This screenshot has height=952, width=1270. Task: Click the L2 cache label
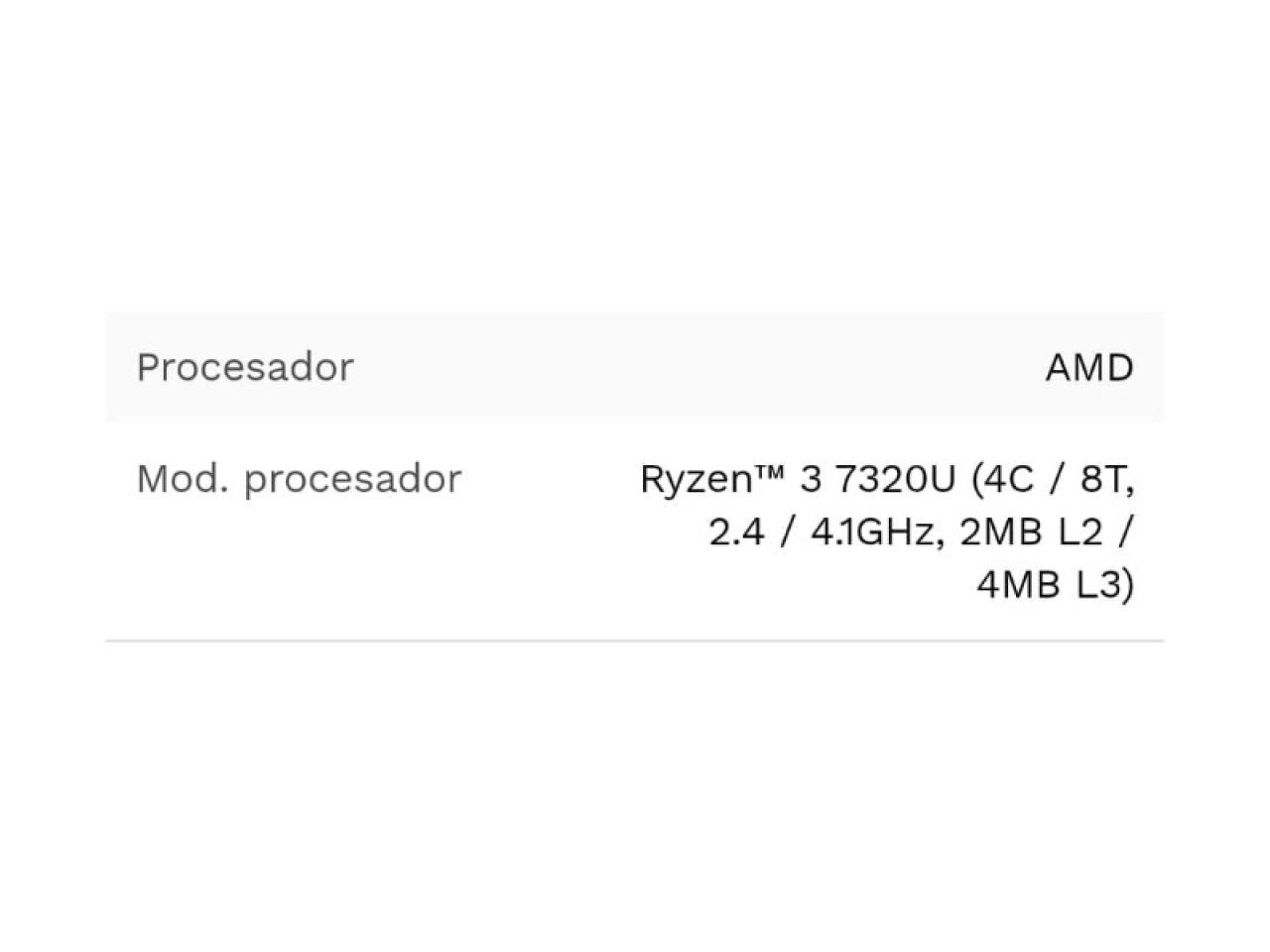[1079, 534]
